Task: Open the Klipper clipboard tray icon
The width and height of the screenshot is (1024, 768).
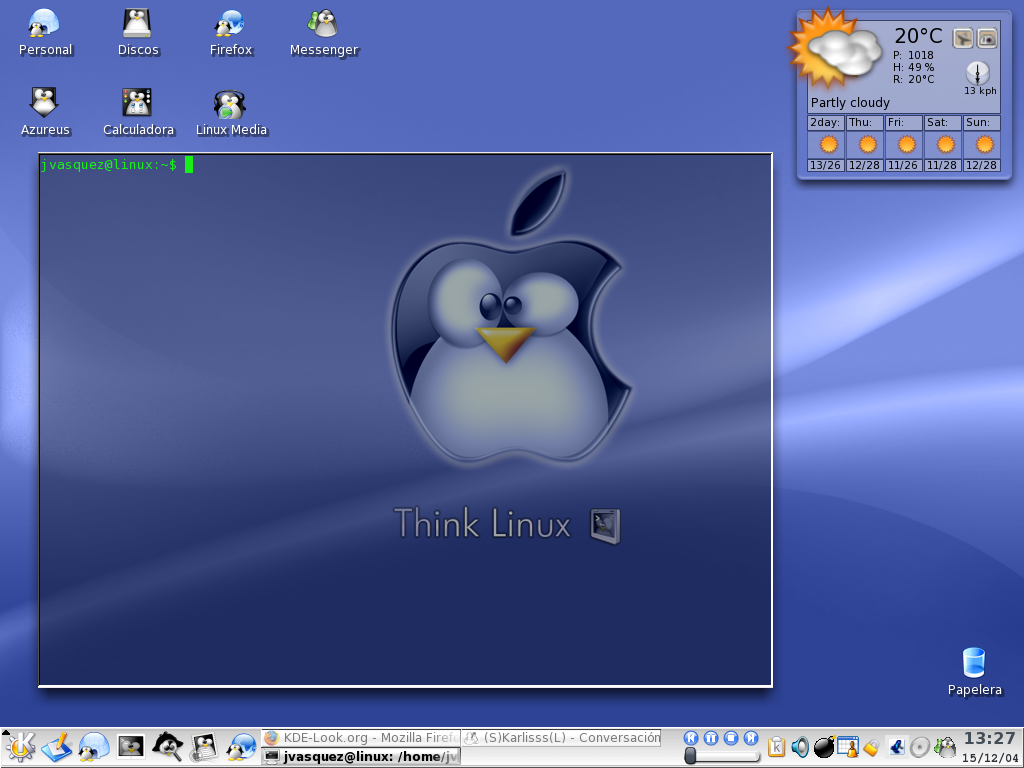Action: (x=776, y=746)
